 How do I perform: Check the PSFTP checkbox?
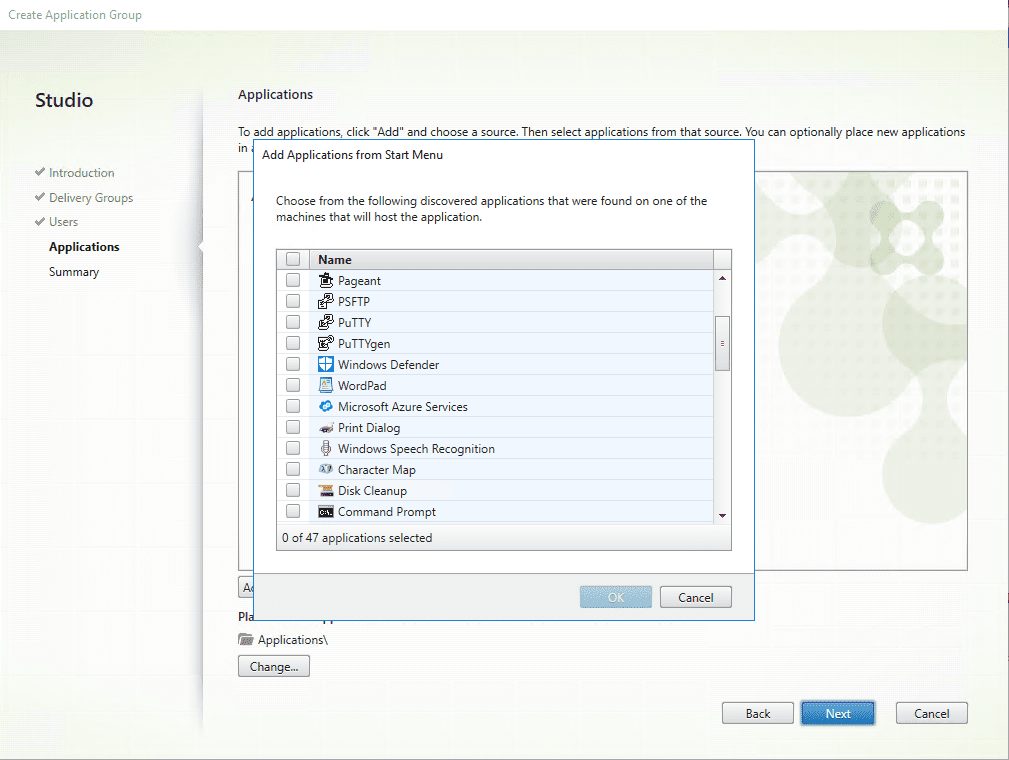293,301
